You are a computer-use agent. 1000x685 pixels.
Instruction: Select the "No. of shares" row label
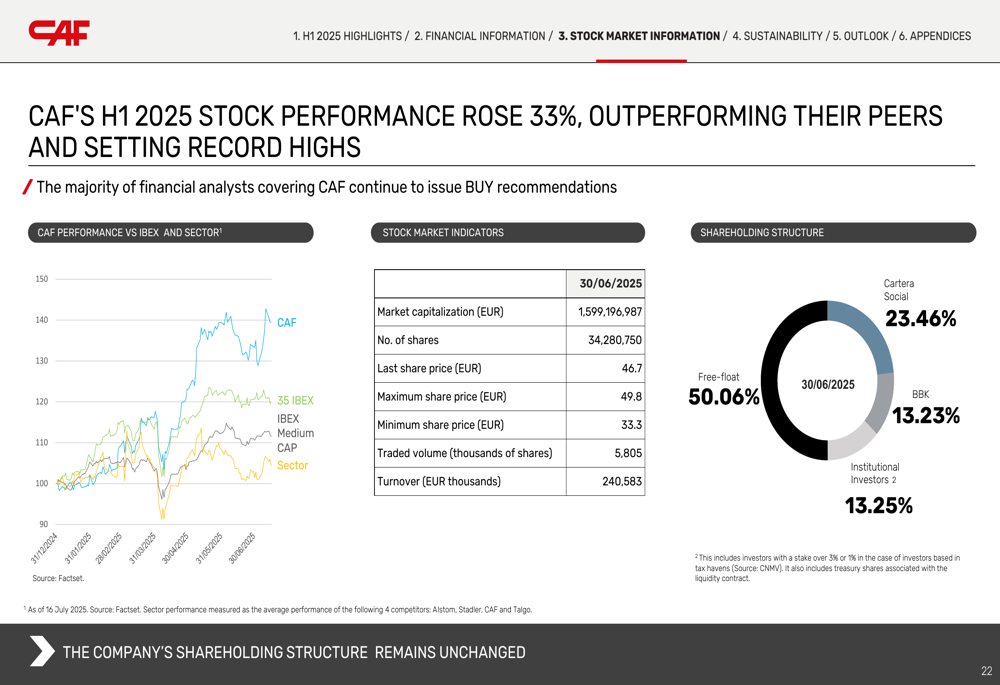[x=408, y=340]
